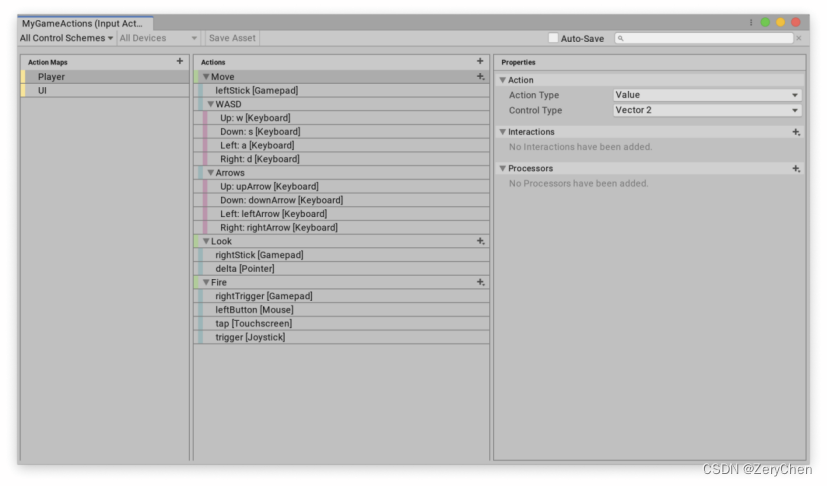Add binding to Move action plus icon
The image size is (827, 486).
tap(480, 77)
